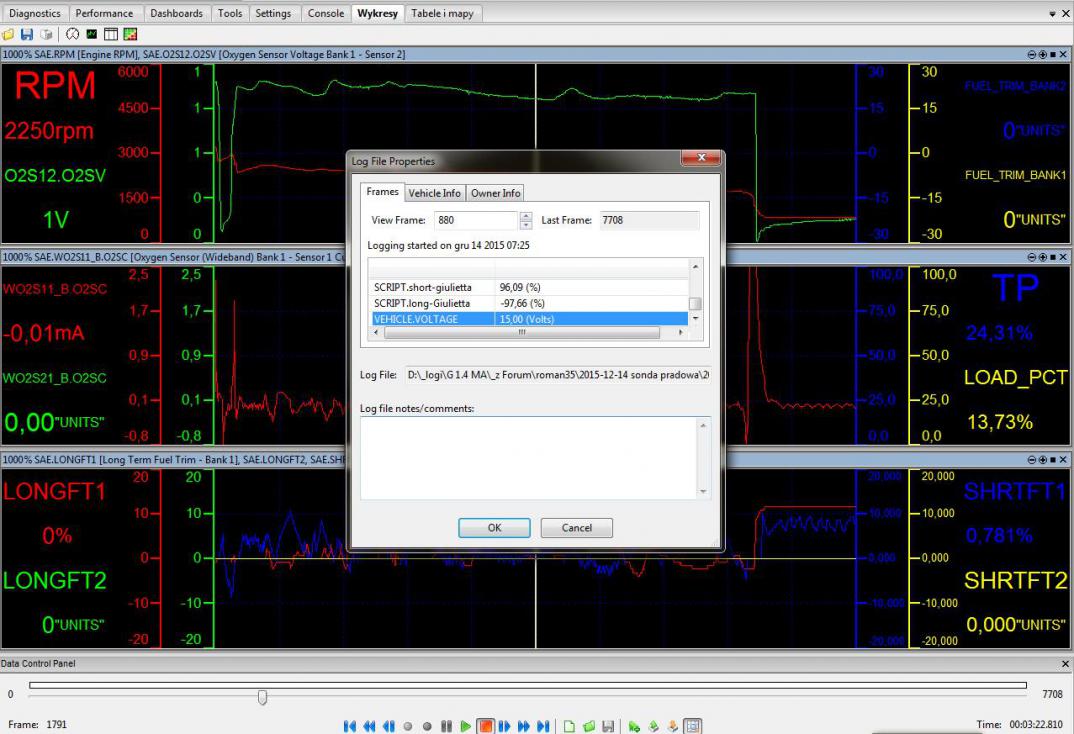Click the green oscilloscope chart icon in toolbar
Image resolution: width=1074 pixels, height=734 pixels.
[x=93, y=34]
